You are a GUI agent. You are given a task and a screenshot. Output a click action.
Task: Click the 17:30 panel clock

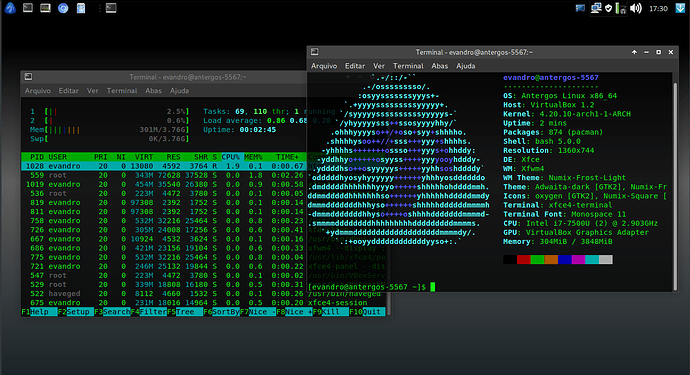(x=658, y=8)
